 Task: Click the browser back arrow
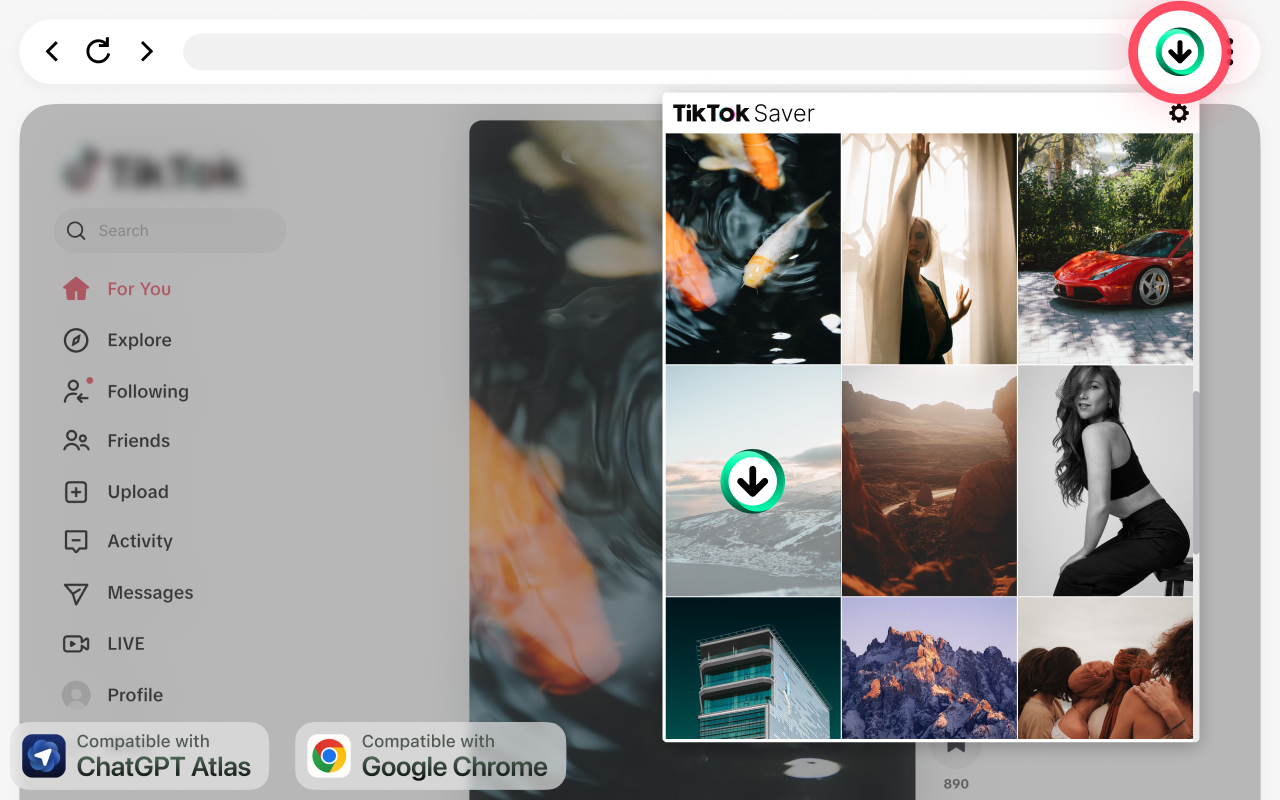tap(52, 51)
